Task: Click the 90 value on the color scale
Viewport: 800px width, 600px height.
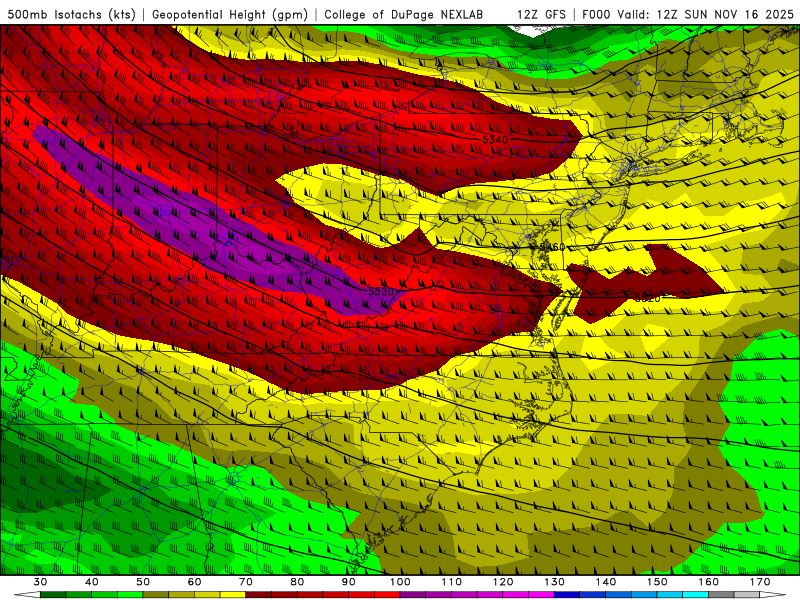Action: pyautogui.click(x=349, y=582)
